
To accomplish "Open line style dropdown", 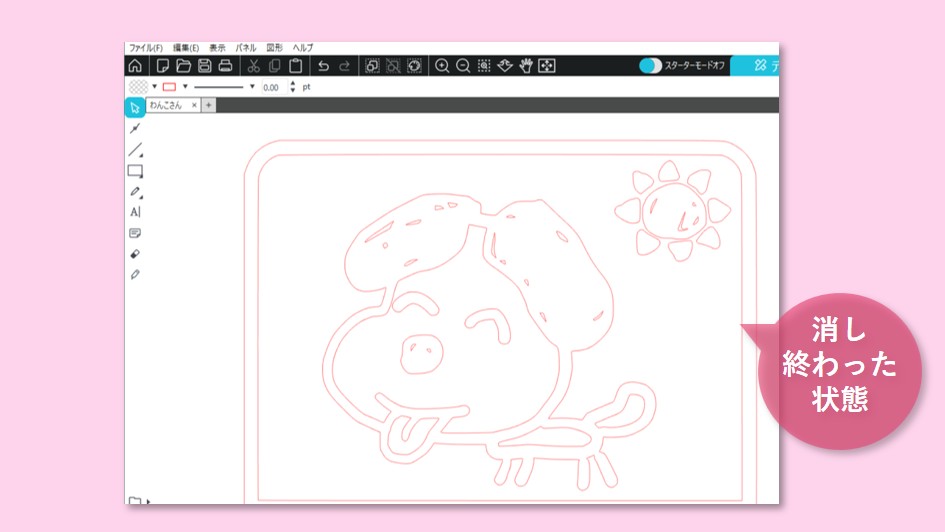I will pyautogui.click(x=252, y=87).
